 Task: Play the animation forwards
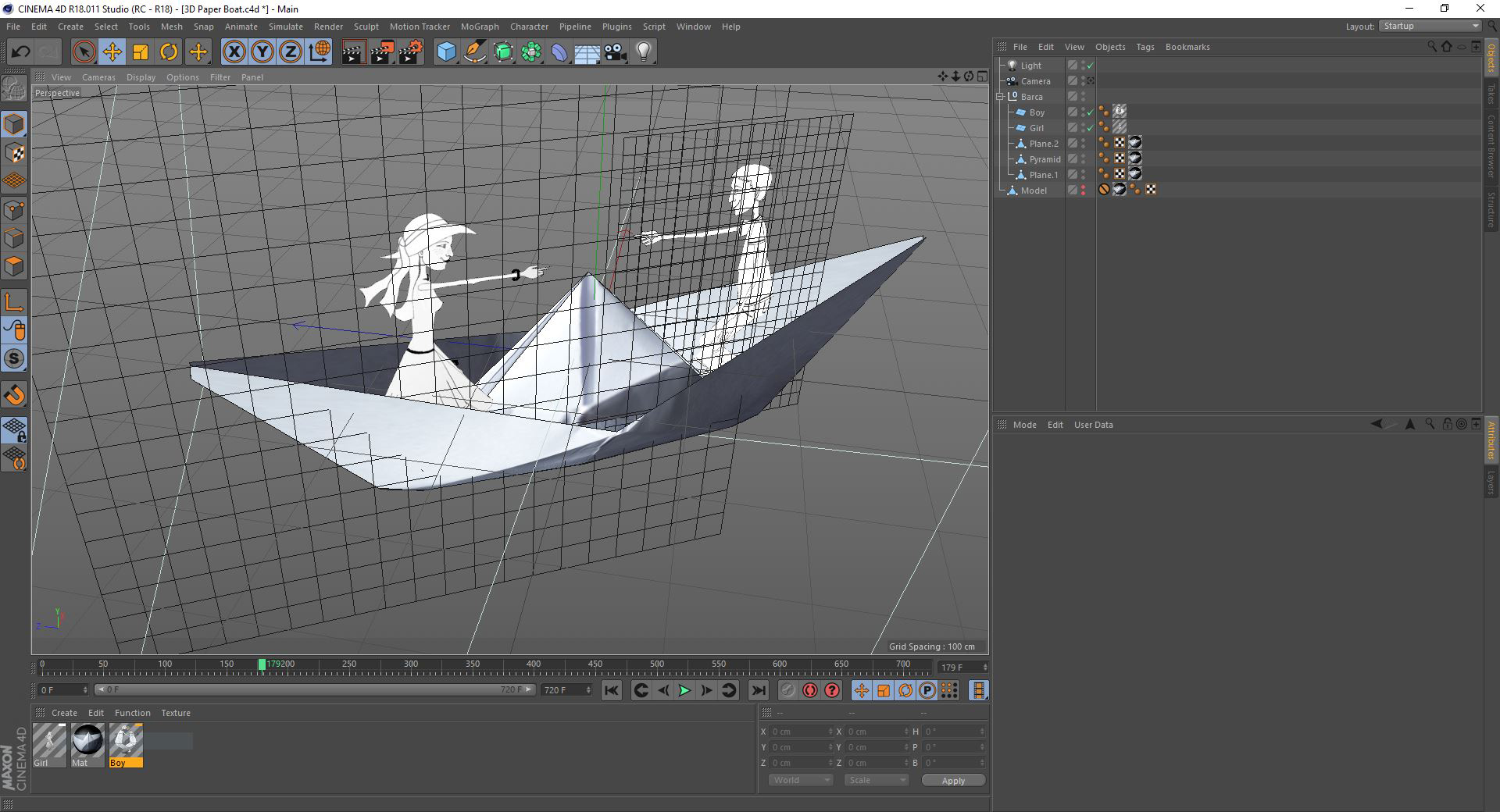coord(684,690)
